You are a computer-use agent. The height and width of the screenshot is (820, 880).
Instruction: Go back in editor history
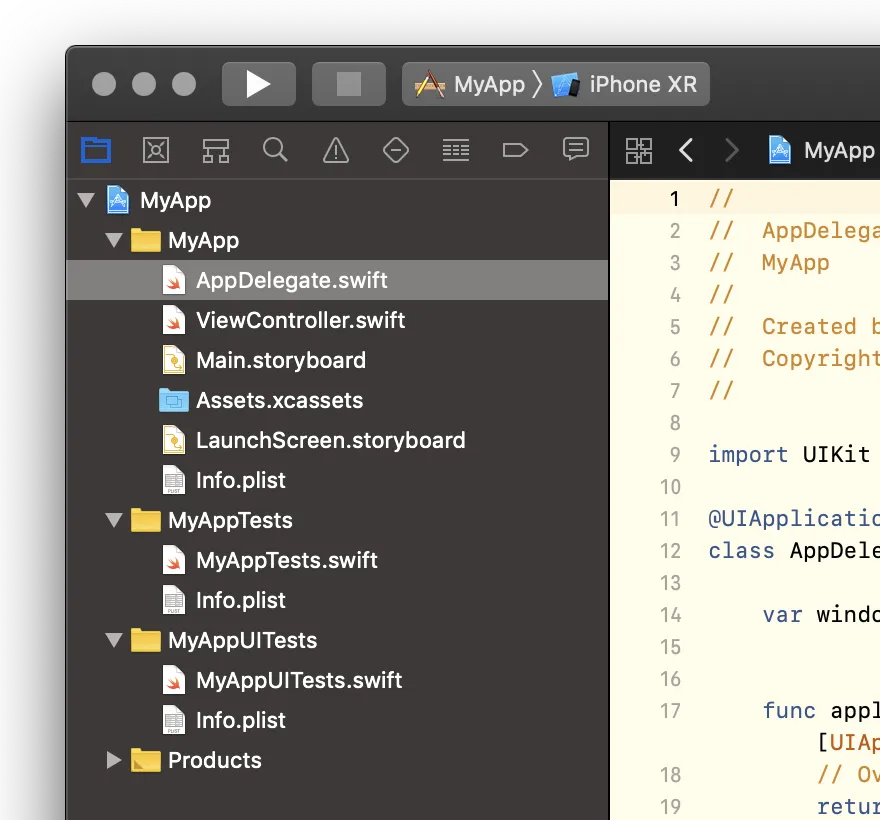tap(686, 150)
